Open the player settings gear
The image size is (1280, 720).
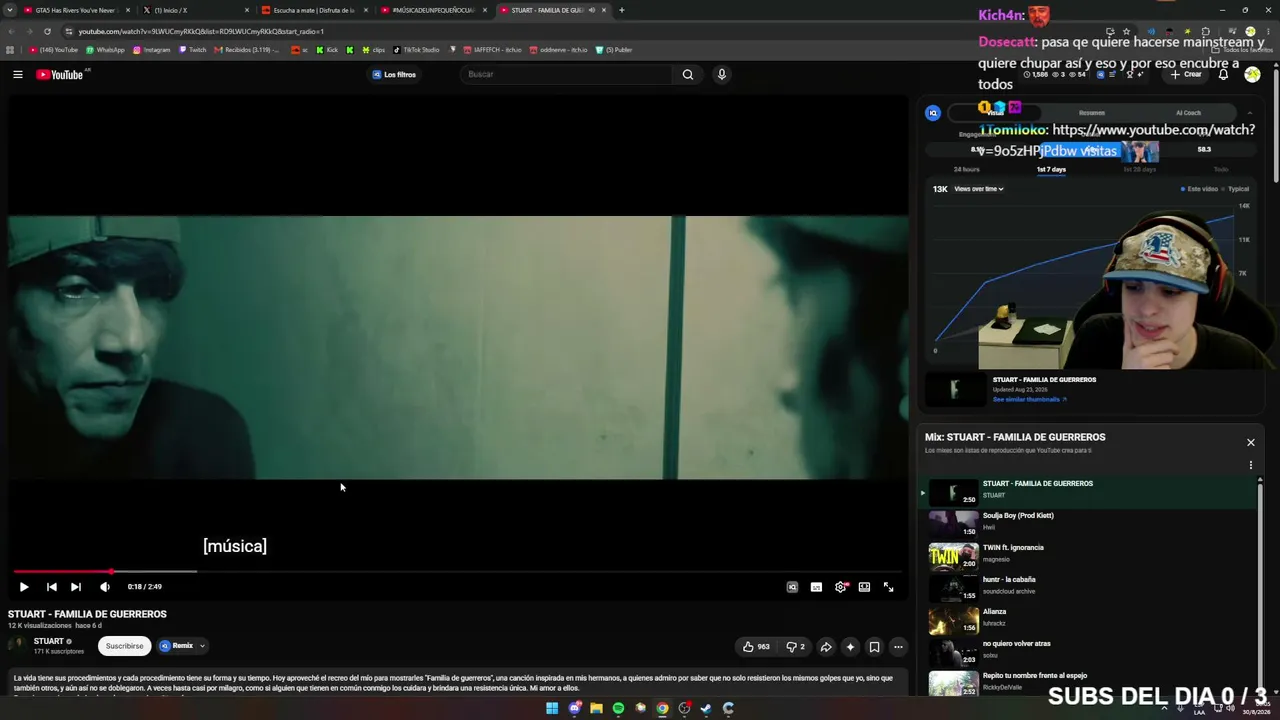840,587
